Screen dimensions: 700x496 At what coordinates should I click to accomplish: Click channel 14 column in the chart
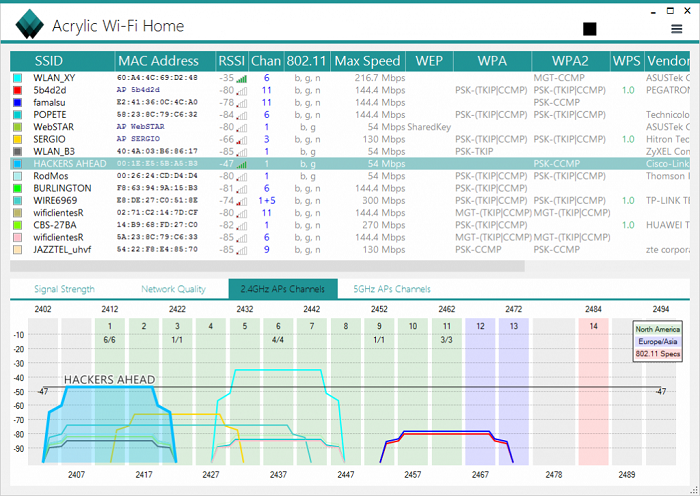593,392
